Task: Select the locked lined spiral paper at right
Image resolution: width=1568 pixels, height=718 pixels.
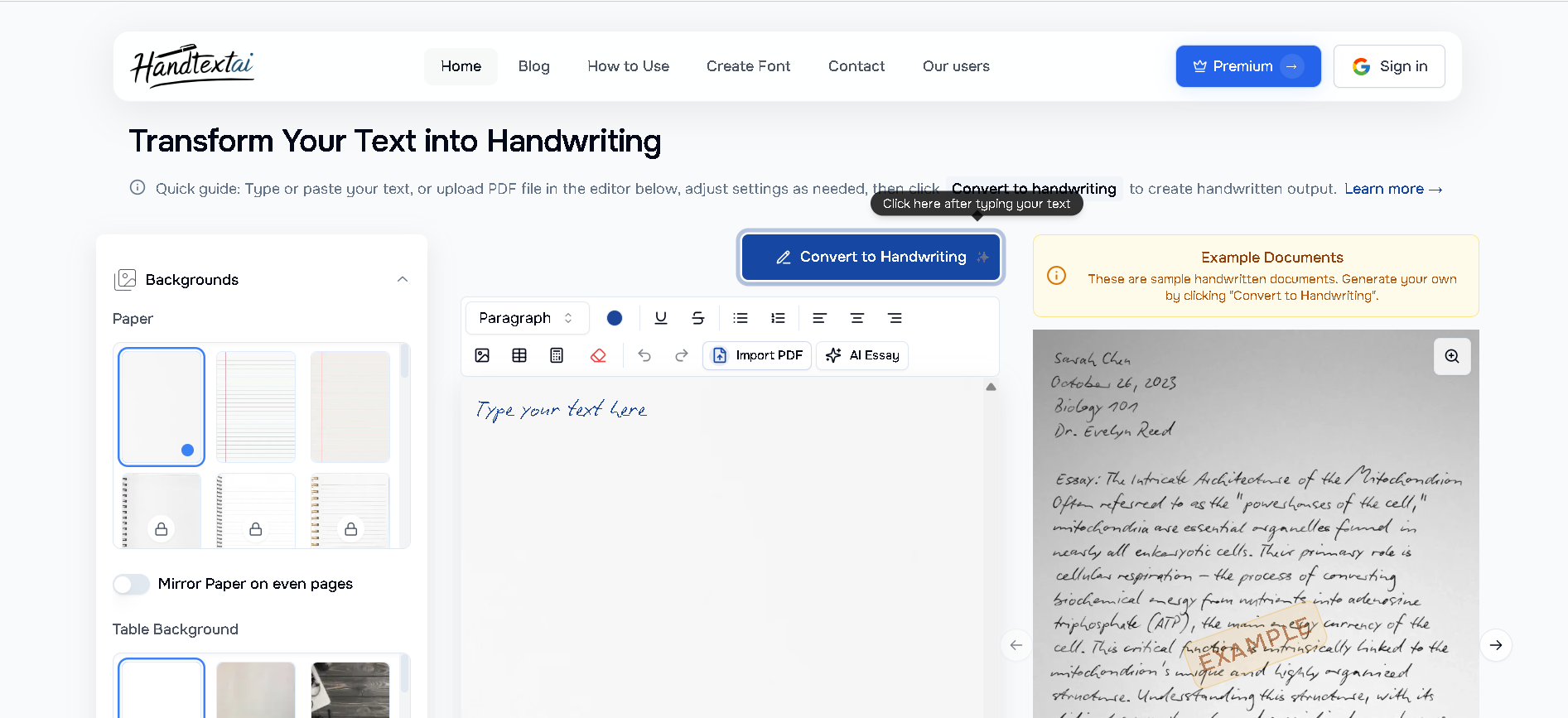Action: (x=350, y=511)
